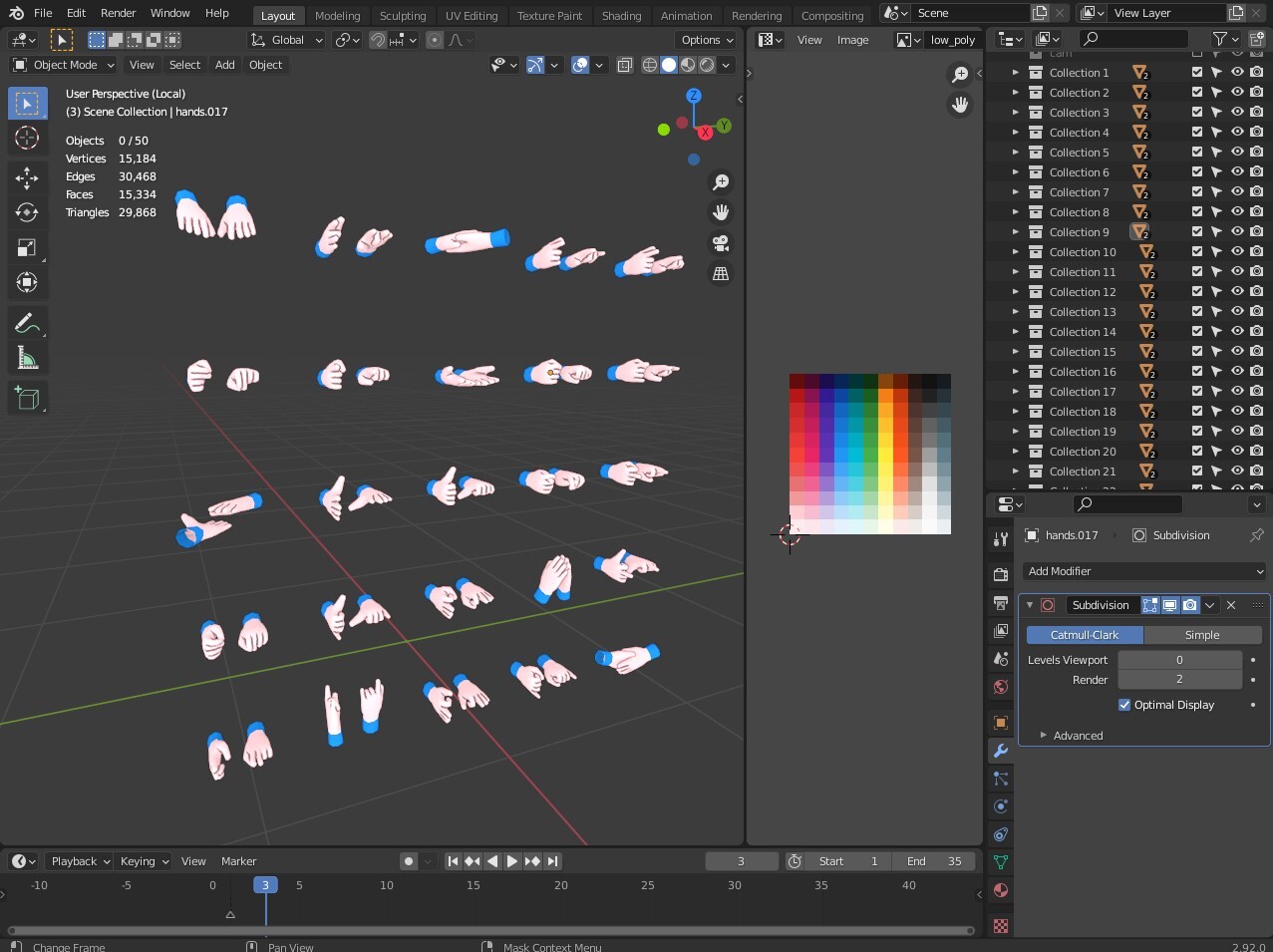1273x952 pixels.
Task: Switch to the Modifier Properties wrench tab
Action: [1000, 751]
